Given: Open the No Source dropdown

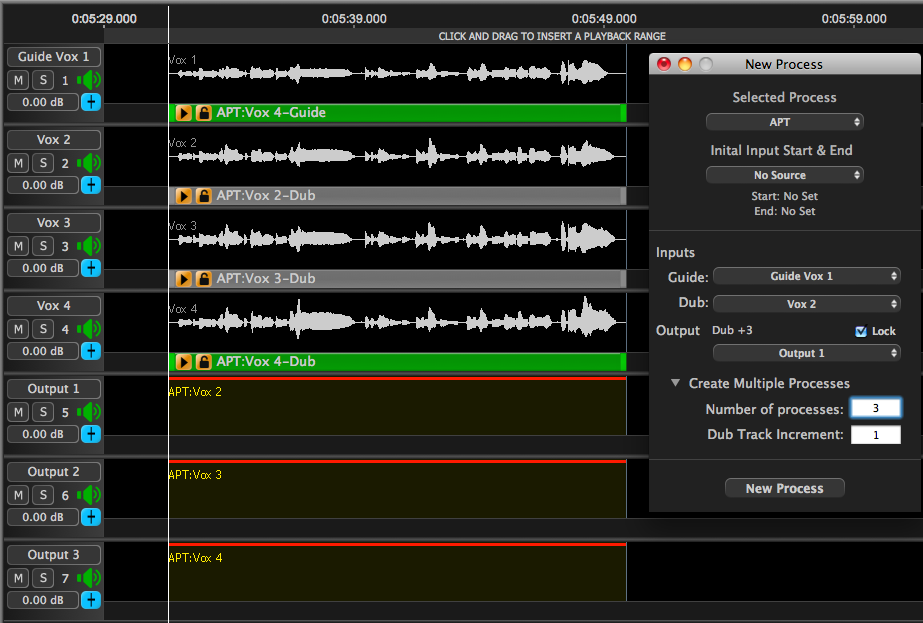Looking at the screenshot, I should click(x=784, y=175).
